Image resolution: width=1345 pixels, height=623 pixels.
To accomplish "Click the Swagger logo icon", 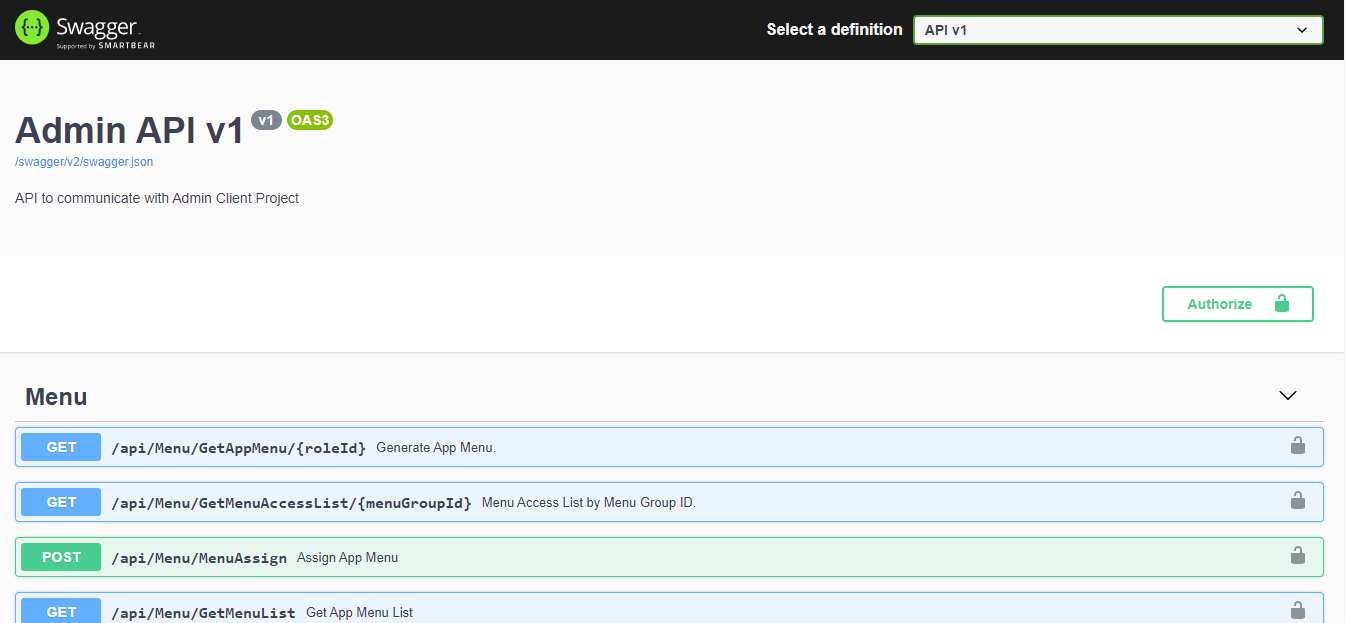I will (x=32, y=28).
